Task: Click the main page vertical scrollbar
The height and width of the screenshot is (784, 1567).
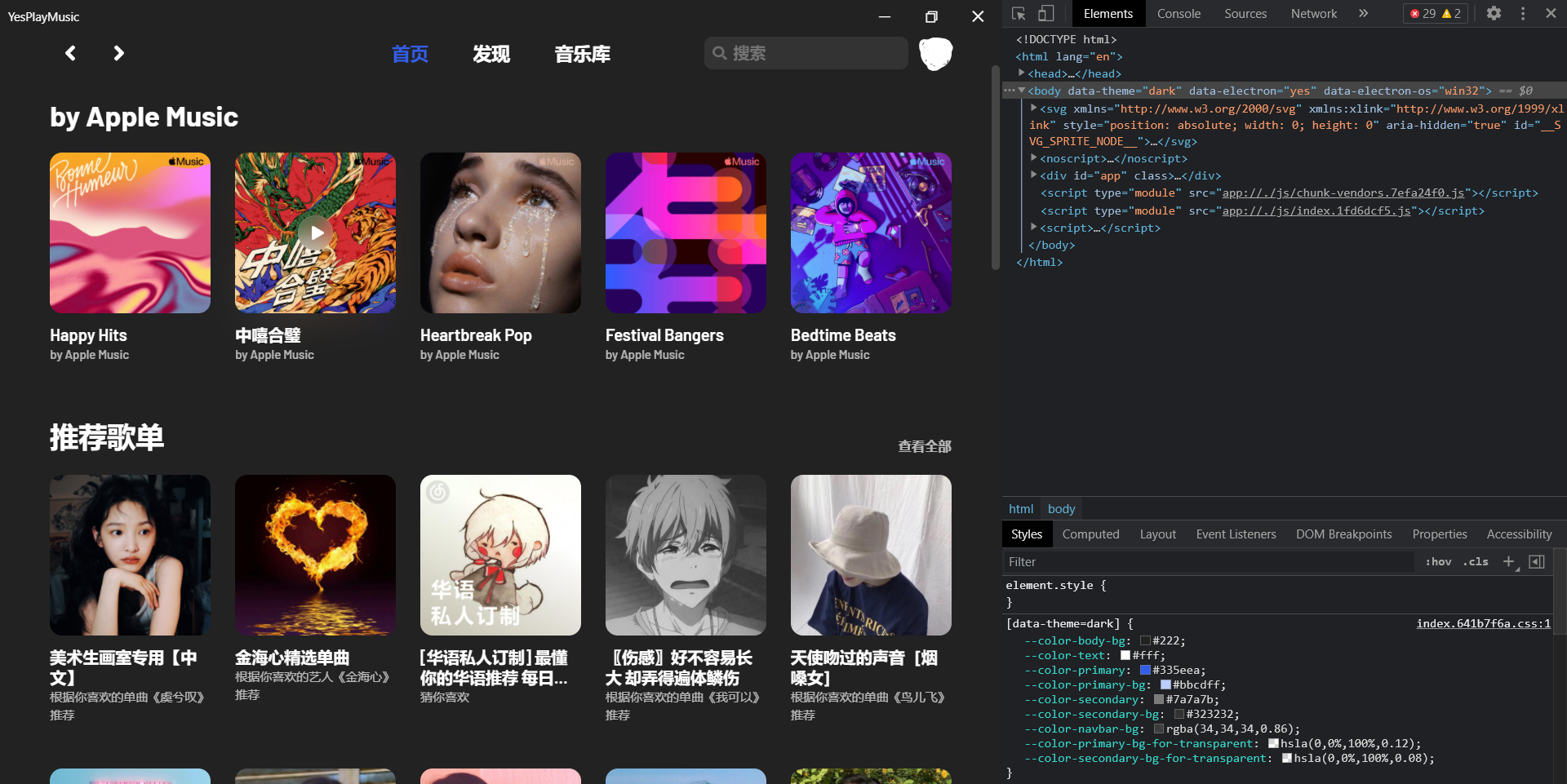Action: (x=995, y=167)
